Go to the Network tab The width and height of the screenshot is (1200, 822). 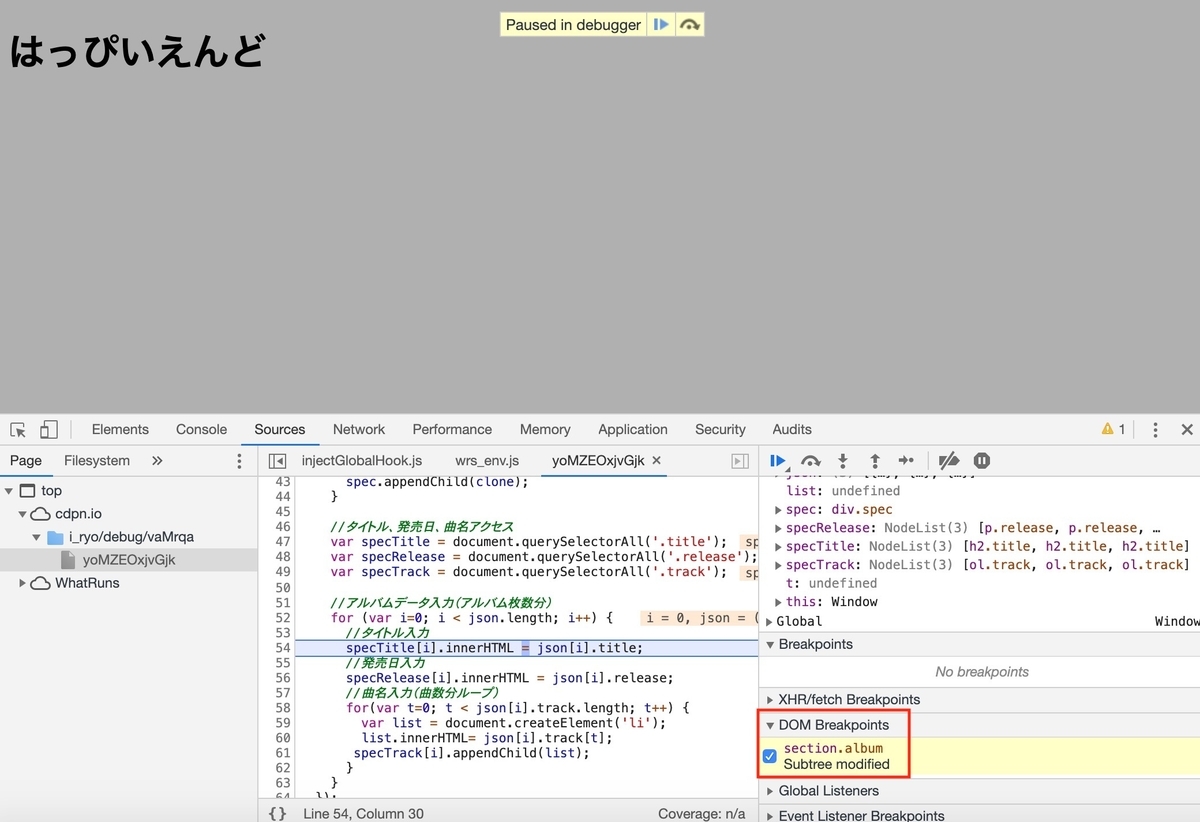359,429
